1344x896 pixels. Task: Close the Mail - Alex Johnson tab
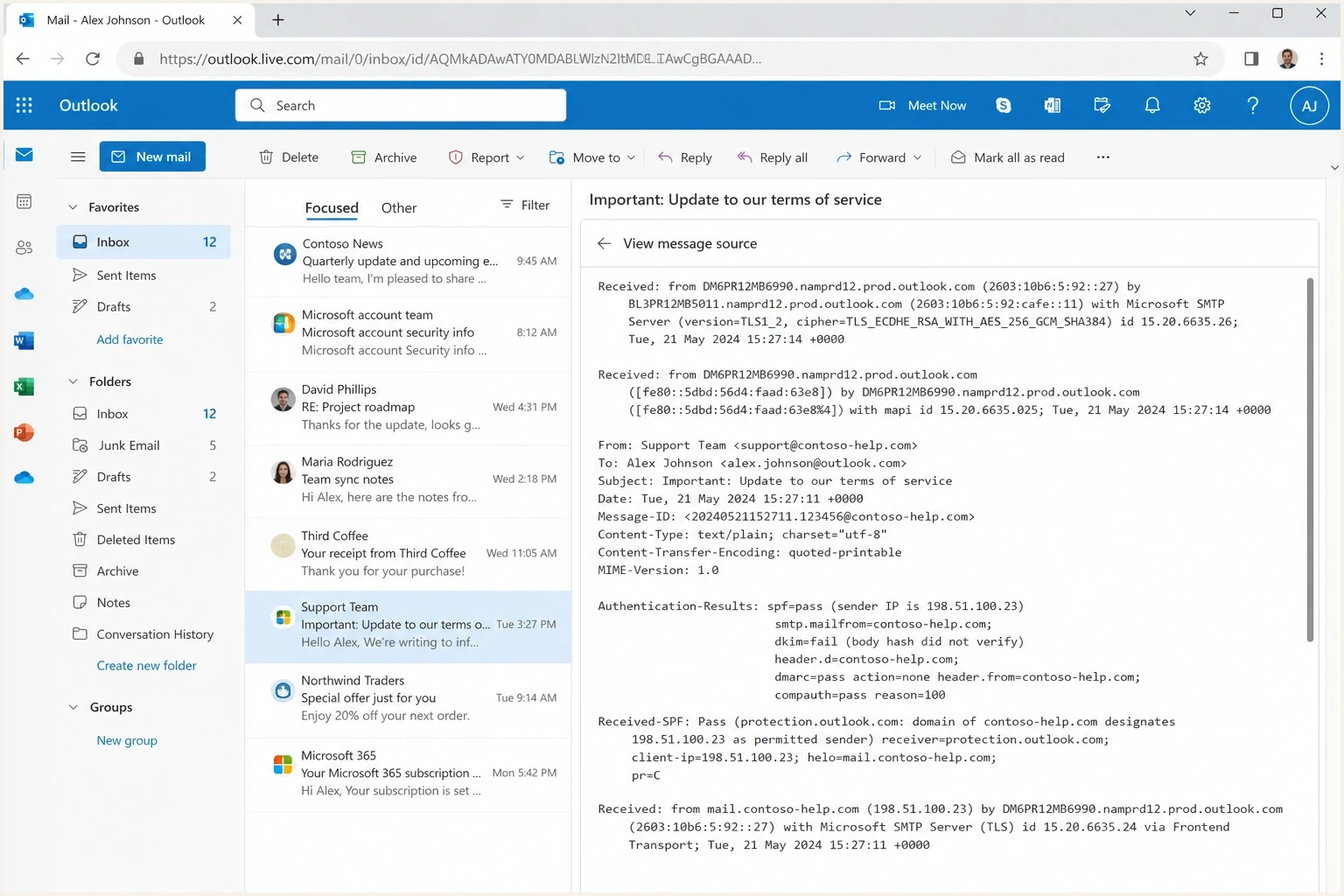(237, 20)
